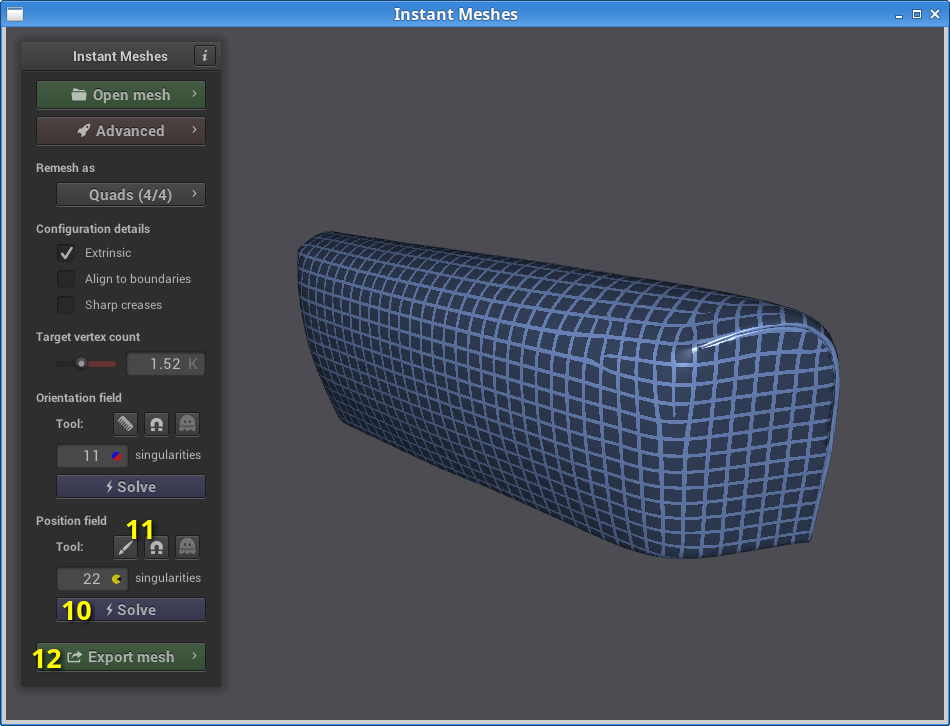
Task: Click the 1.52 K vertex count field
Action: (x=165, y=364)
